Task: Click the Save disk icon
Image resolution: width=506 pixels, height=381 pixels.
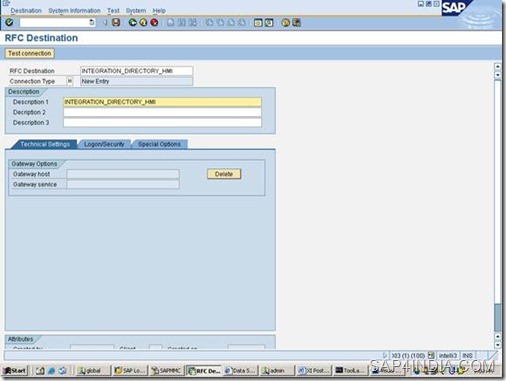Action: coord(116,22)
